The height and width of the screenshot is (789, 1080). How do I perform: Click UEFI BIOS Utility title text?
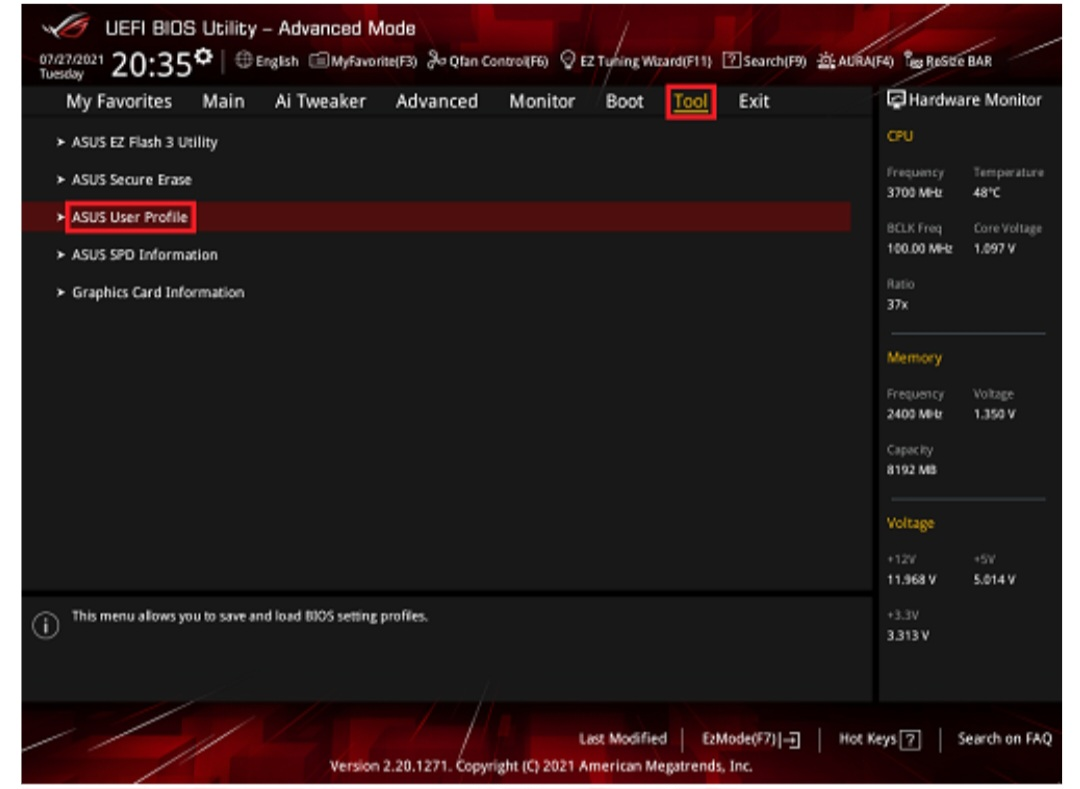260,28
